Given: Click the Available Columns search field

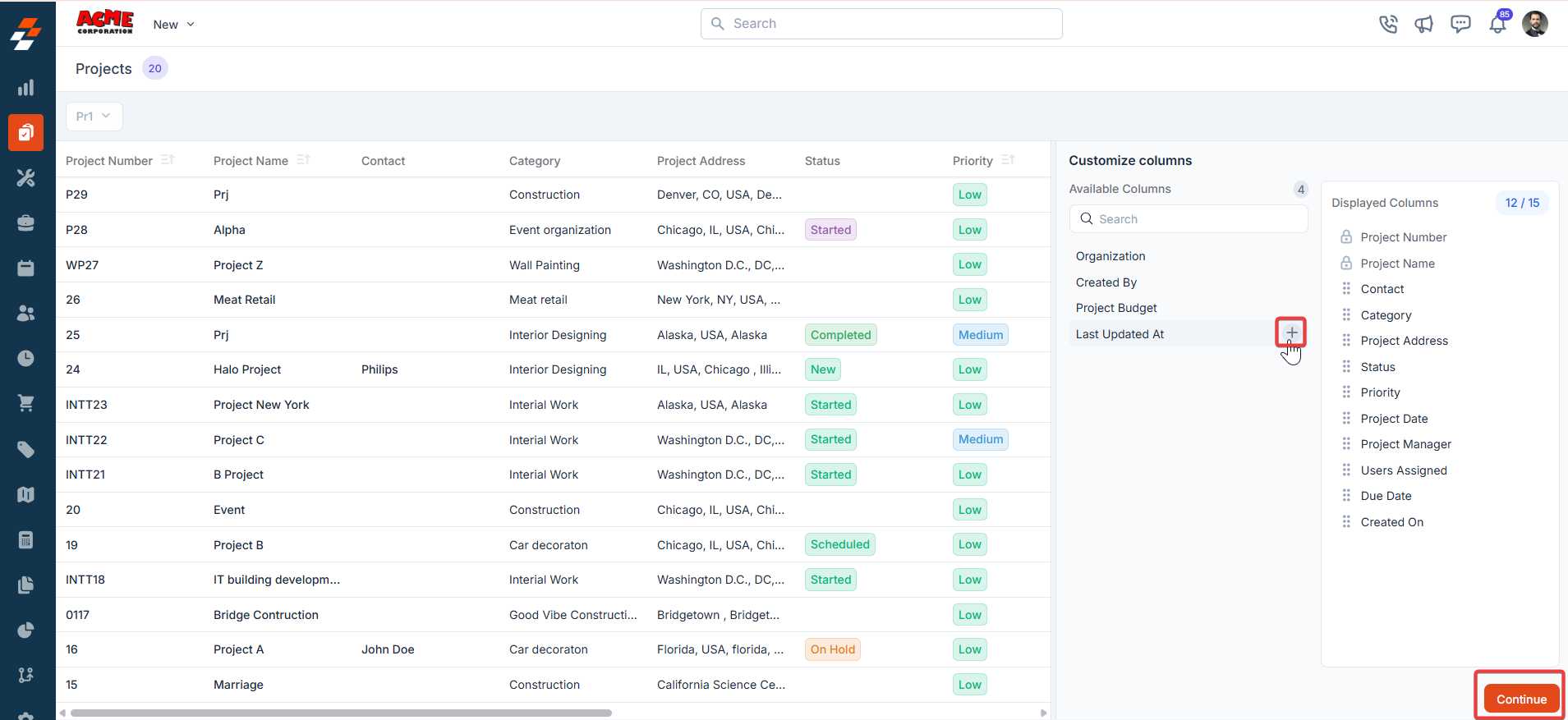Looking at the screenshot, I should coord(1189,219).
